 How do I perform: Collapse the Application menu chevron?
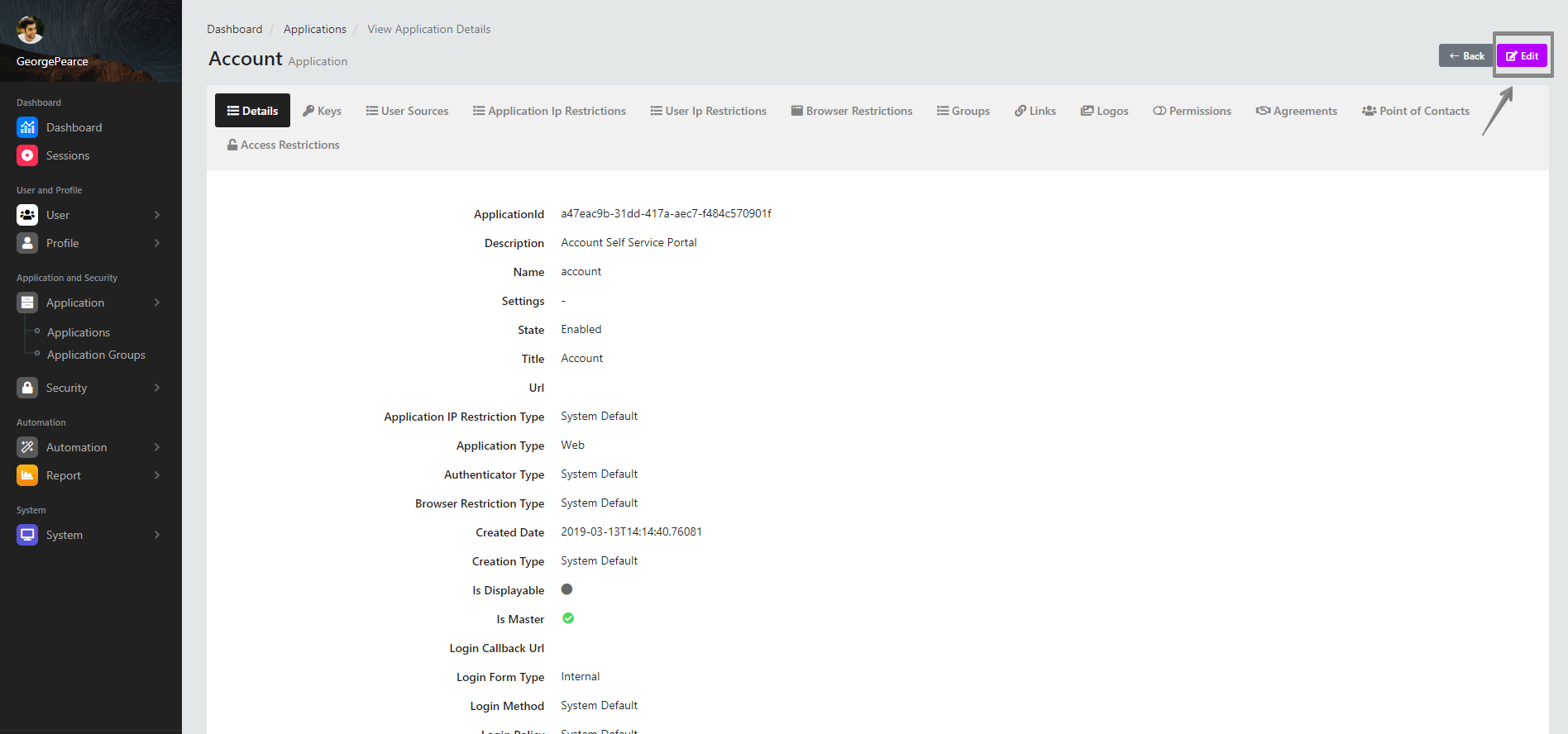157,303
